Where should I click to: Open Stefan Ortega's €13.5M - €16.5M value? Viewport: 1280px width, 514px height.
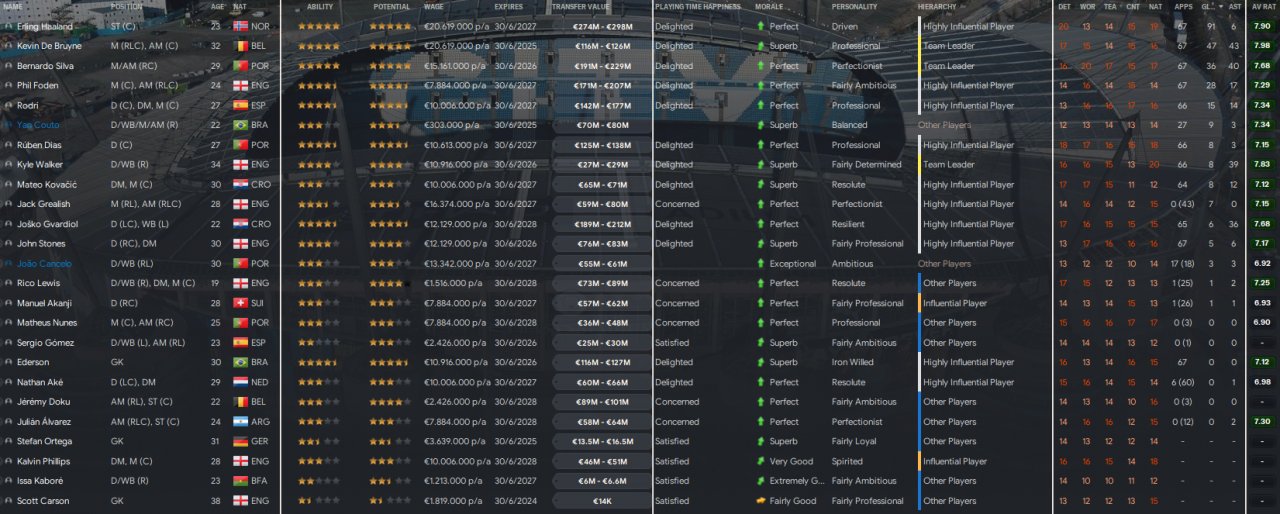(602, 441)
